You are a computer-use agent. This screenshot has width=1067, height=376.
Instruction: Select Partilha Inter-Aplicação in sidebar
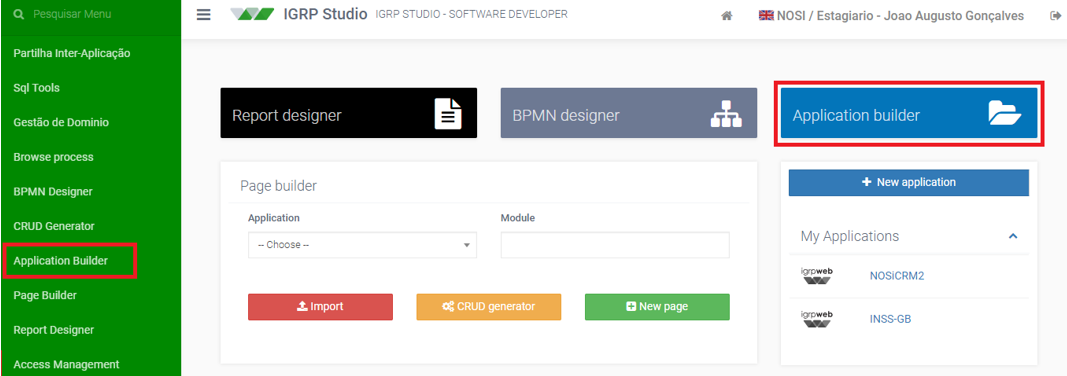(71, 53)
